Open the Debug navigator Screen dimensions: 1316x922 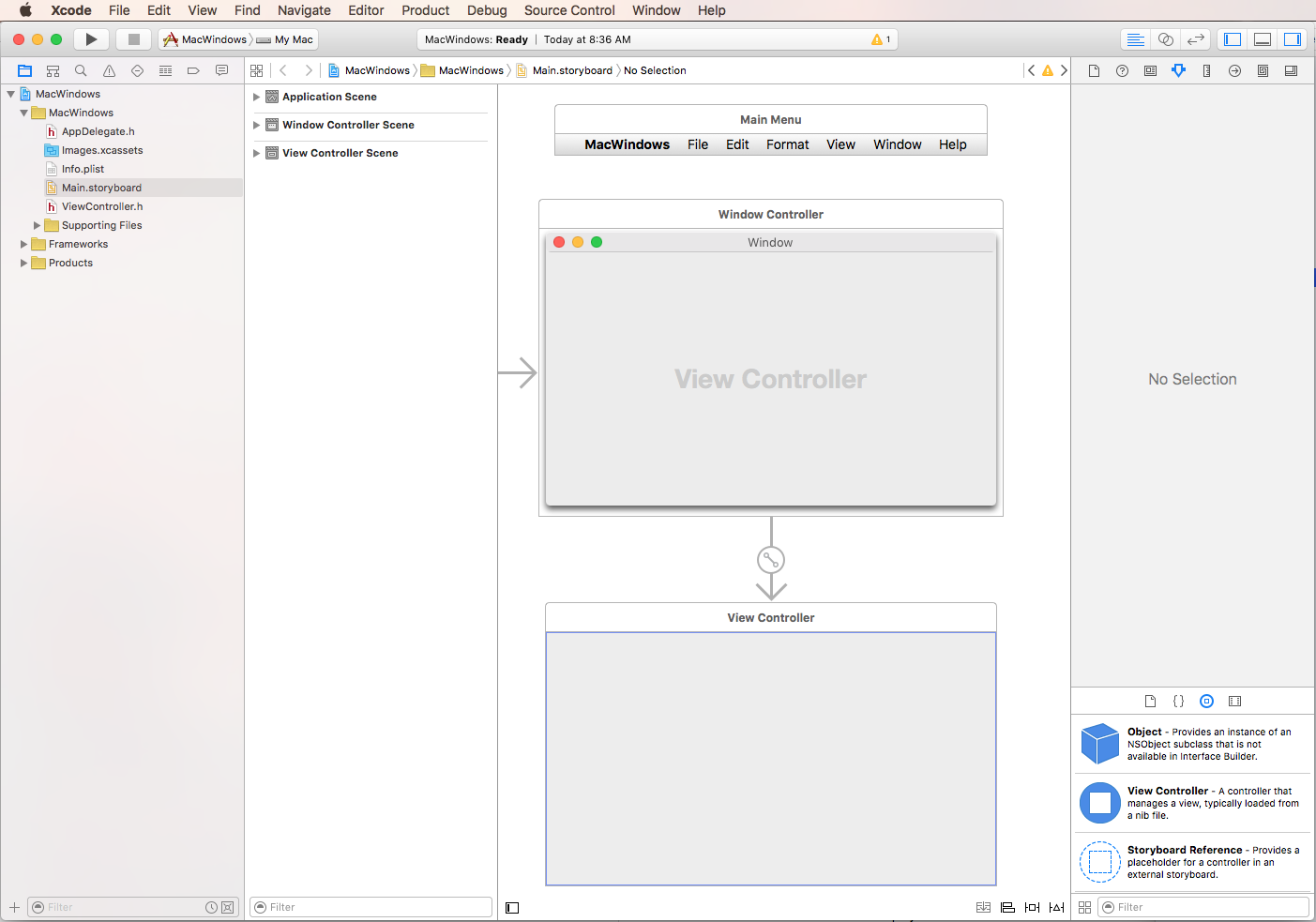165,70
